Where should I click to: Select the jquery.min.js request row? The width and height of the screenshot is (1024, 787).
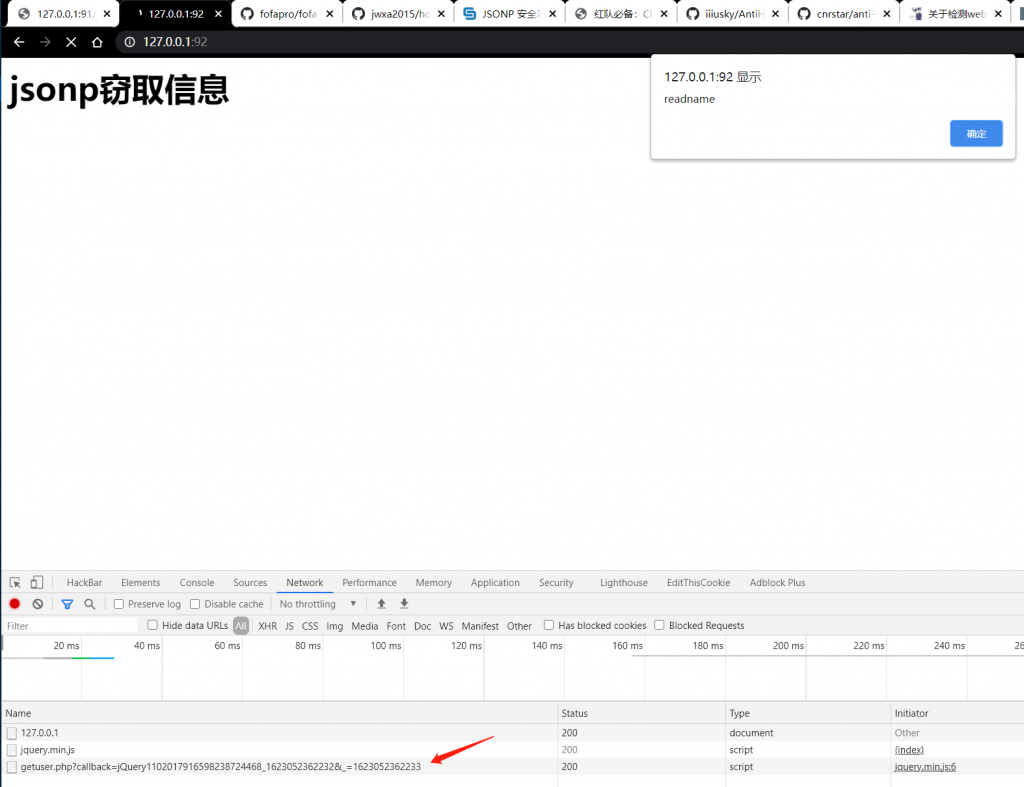[512, 750]
